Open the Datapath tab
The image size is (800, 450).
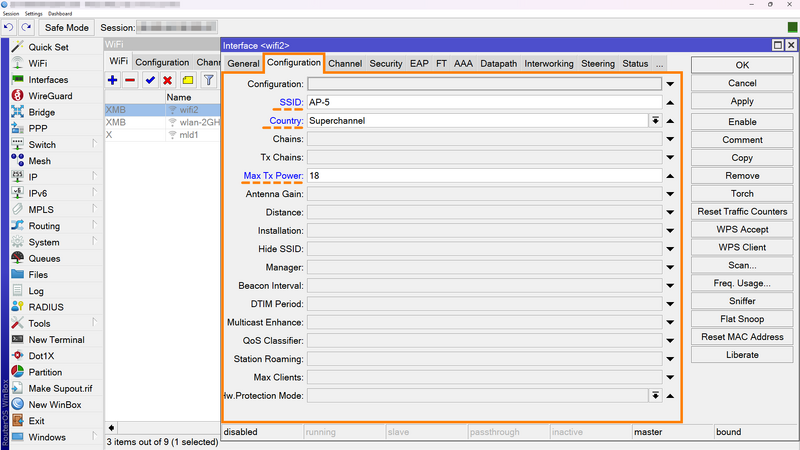(x=498, y=64)
